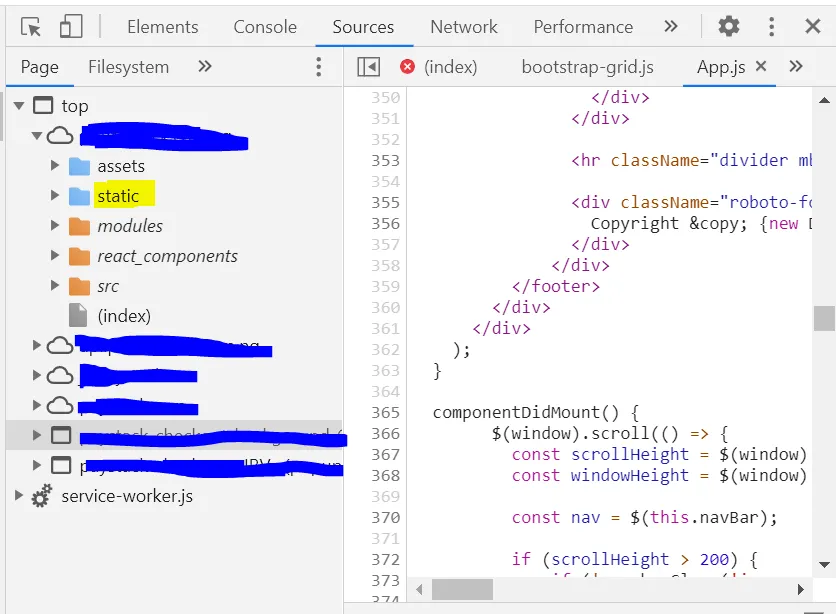Image resolution: width=836 pixels, height=614 pixels.
Task: Click the orange modules folder icon
Action: [79, 226]
